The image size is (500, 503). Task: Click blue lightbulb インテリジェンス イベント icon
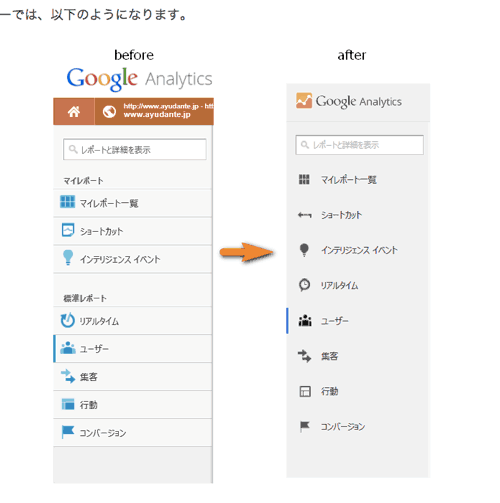pyautogui.click(x=68, y=258)
